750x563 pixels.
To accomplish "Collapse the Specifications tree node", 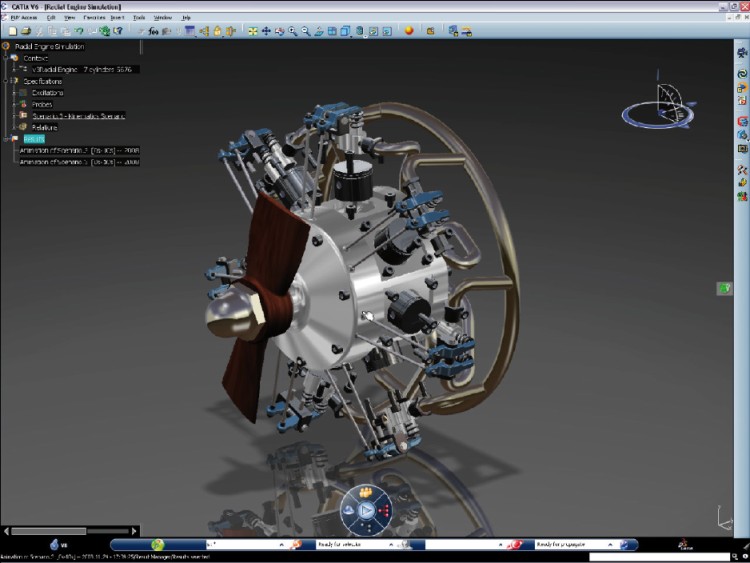I will click(6, 81).
